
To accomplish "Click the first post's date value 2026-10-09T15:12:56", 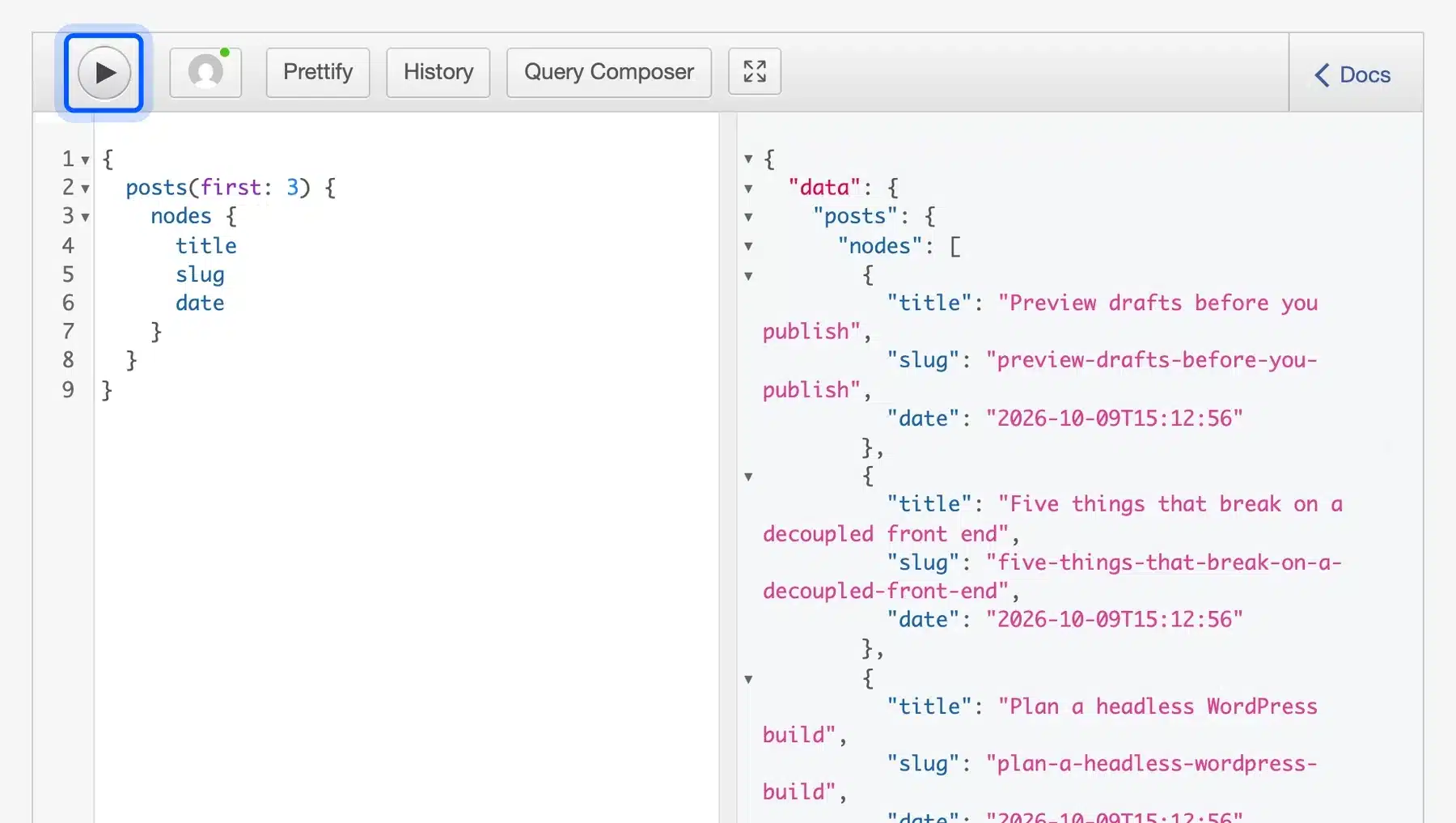I will coord(1114,418).
